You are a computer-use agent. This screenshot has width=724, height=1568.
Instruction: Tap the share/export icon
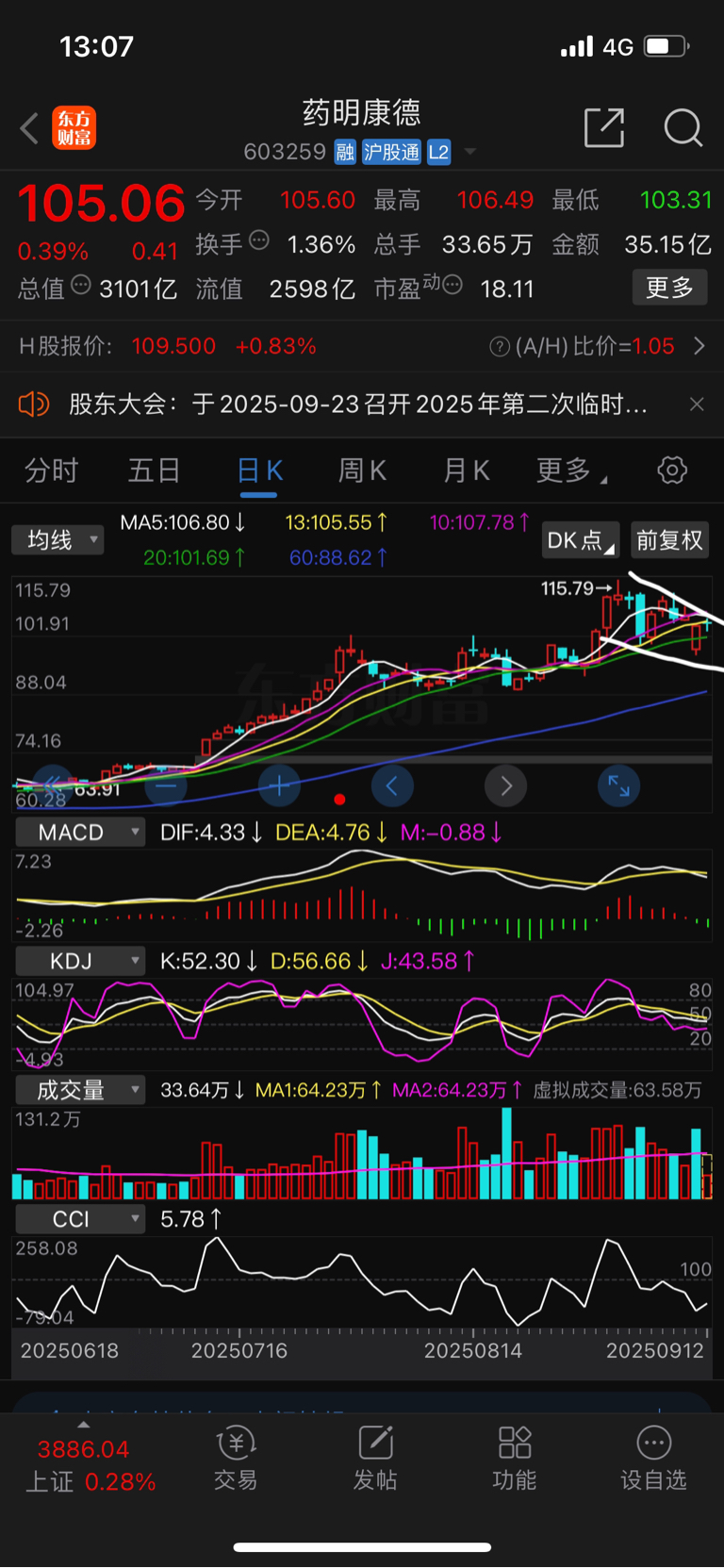[604, 127]
